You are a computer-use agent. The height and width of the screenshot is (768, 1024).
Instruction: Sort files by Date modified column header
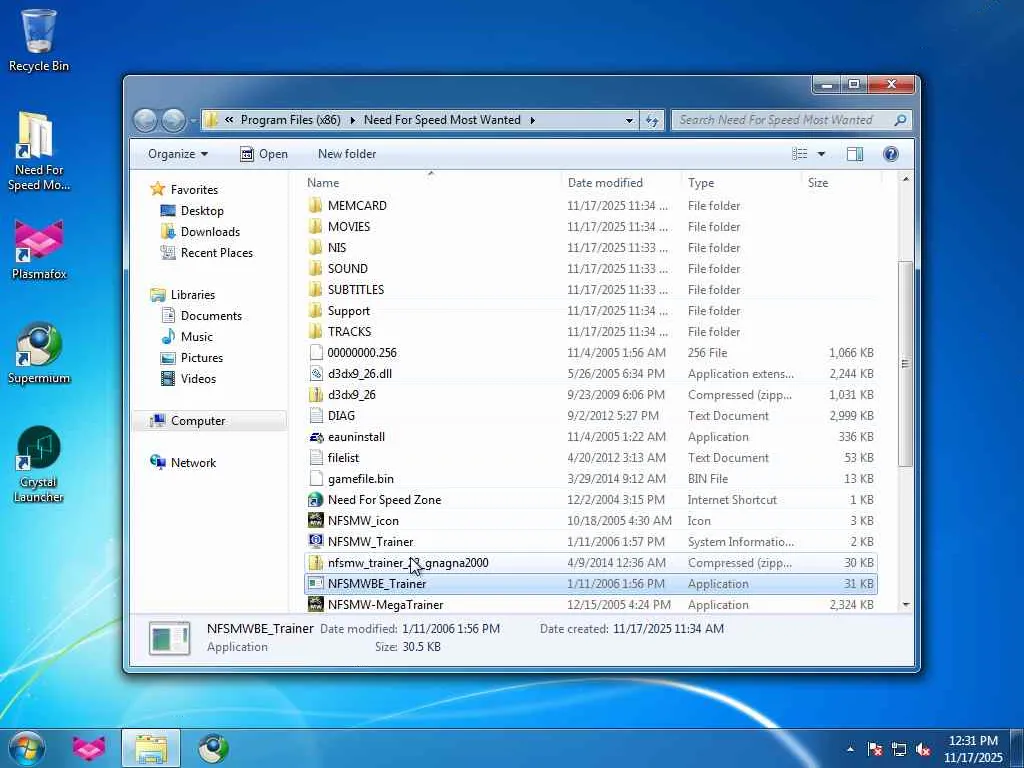(605, 183)
